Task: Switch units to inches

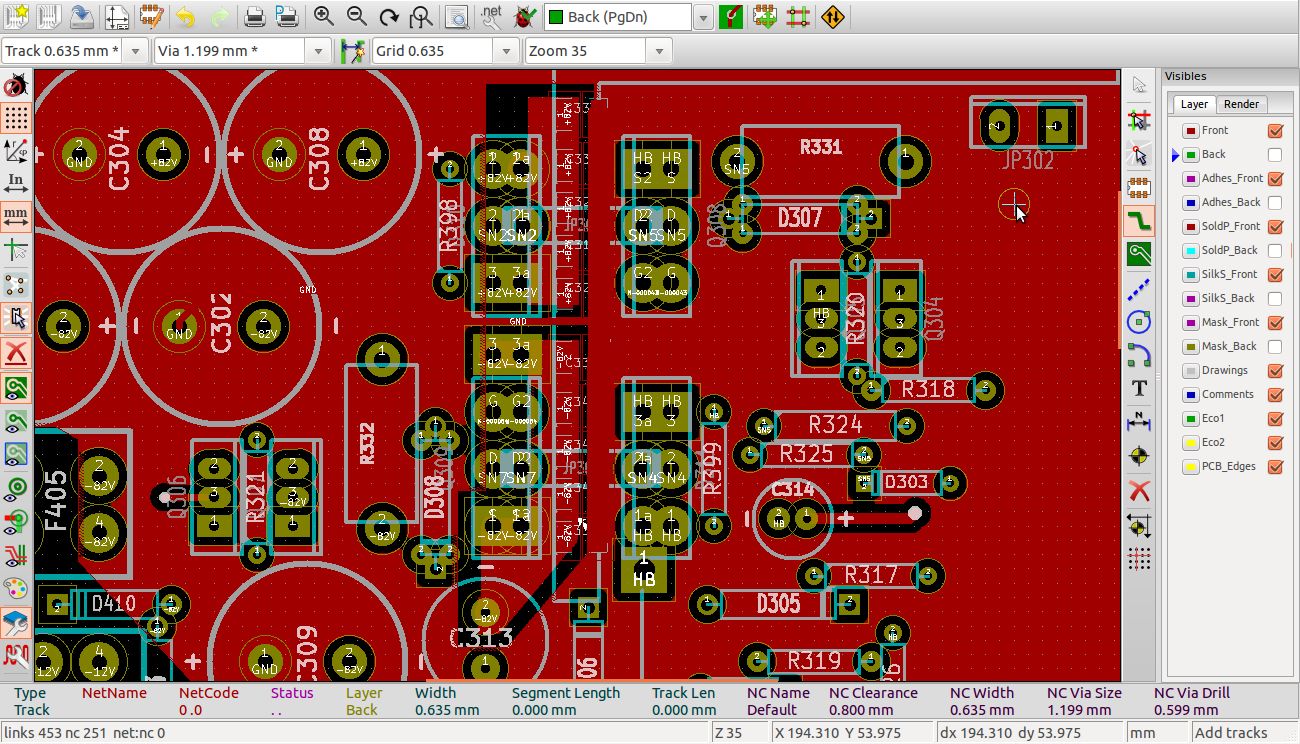Action: click(16, 183)
